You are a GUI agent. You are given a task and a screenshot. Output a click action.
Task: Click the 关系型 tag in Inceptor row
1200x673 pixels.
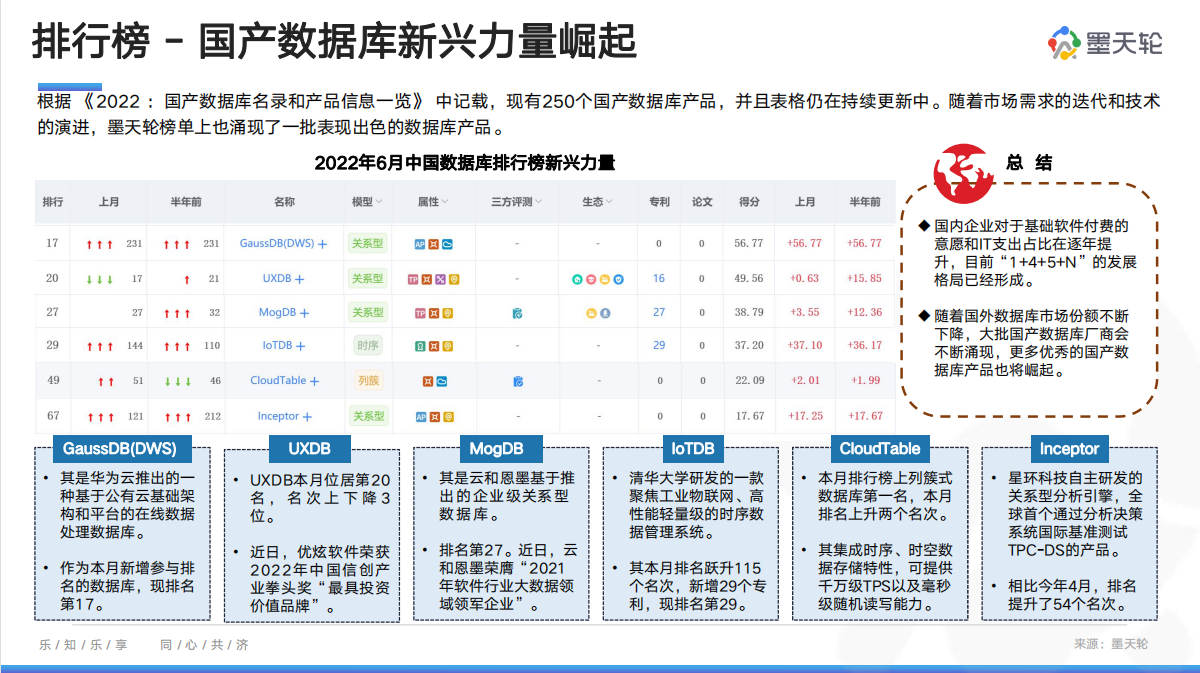(x=368, y=417)
